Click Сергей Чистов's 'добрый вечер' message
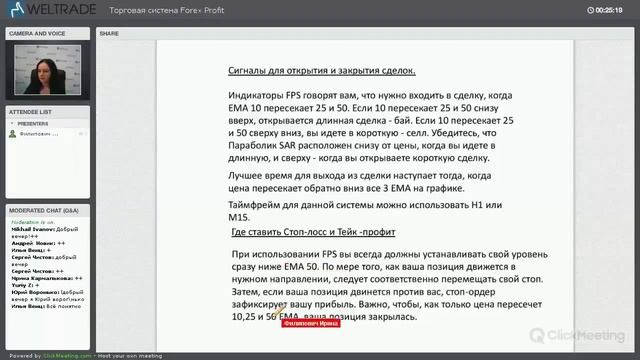This screenshot has height=360, width=640. pyautogui.click(x=44, y=261)
